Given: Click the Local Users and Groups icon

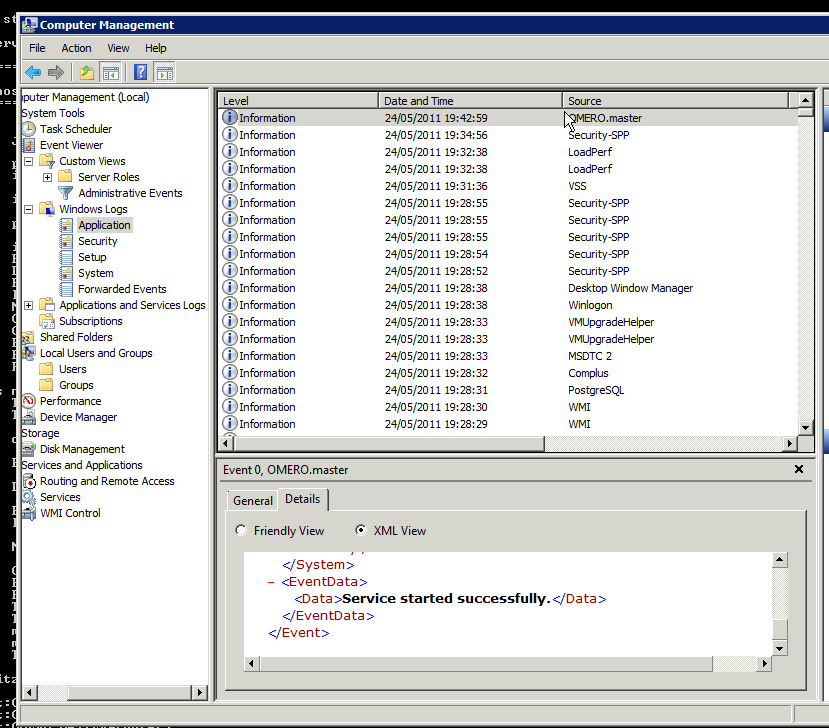Looking at the screenshot, I should click(29, 353).
